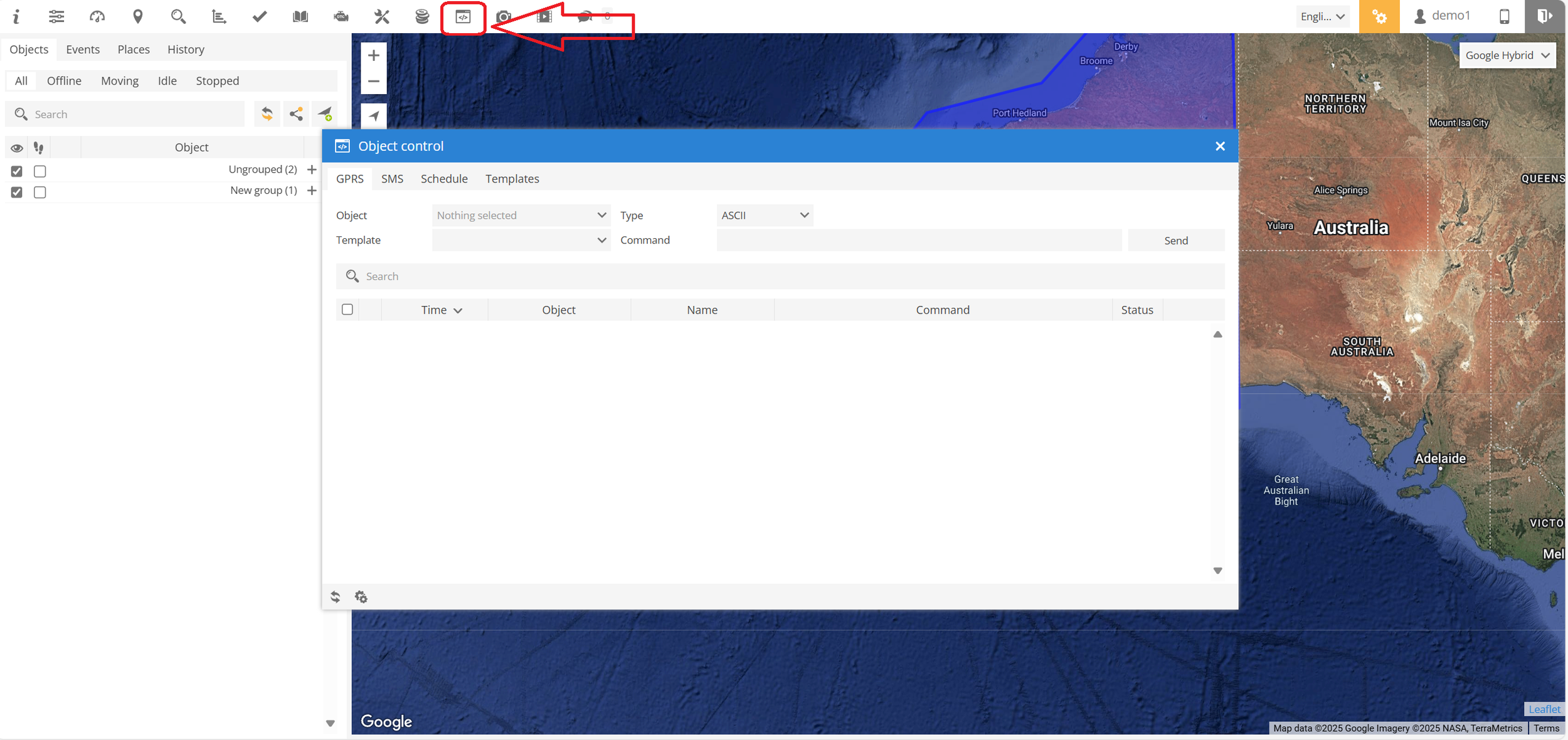Click the reload icon at dialog bottom
The image size is (1568, 740).
pos(336,596)
